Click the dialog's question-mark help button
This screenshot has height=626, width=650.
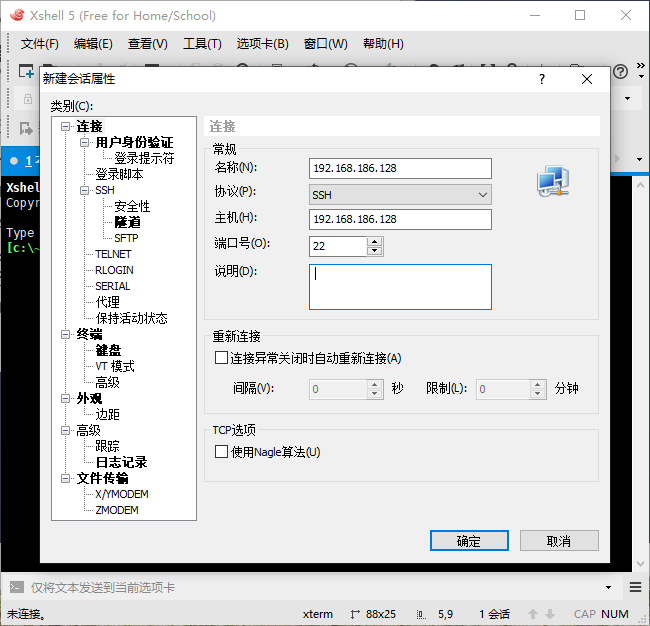pyautogui.click(x=542, y=79)
